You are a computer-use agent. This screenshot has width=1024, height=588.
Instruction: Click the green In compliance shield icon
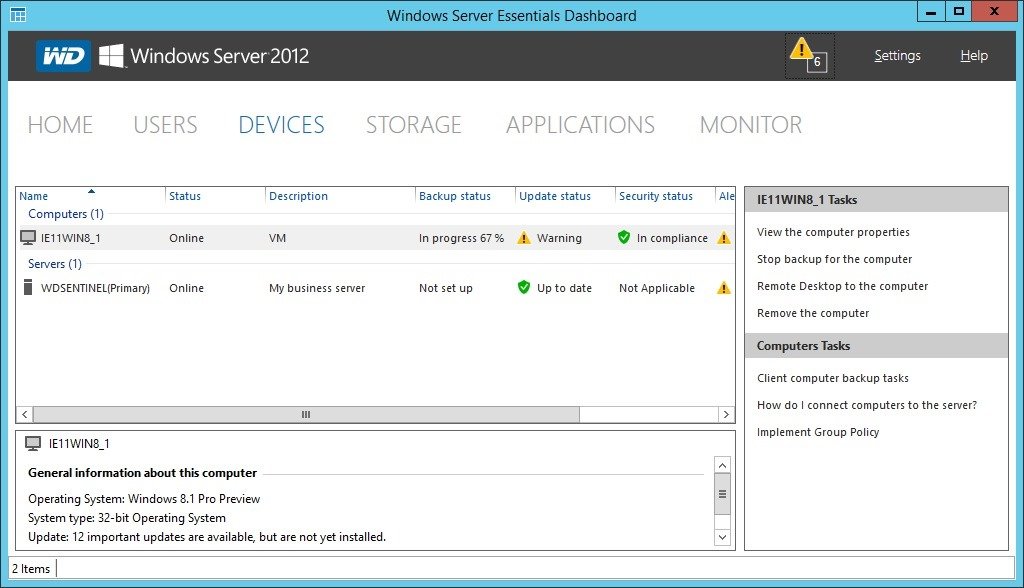click(624, 238)
